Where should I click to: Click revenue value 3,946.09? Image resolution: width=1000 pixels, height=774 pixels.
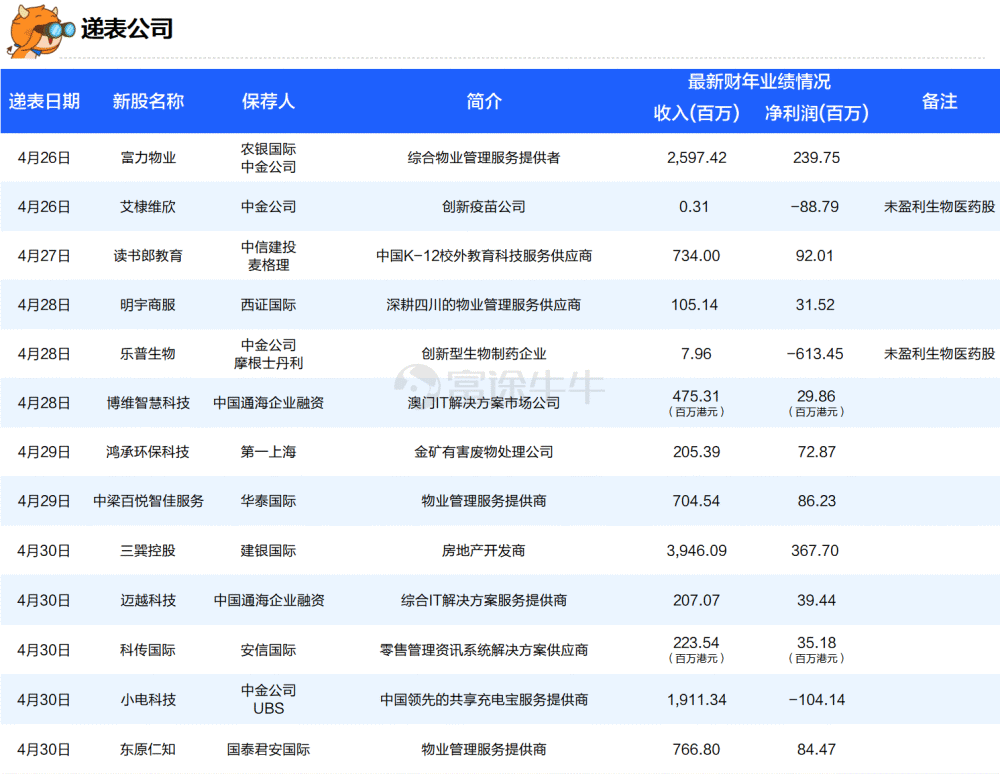pos(696,551)
